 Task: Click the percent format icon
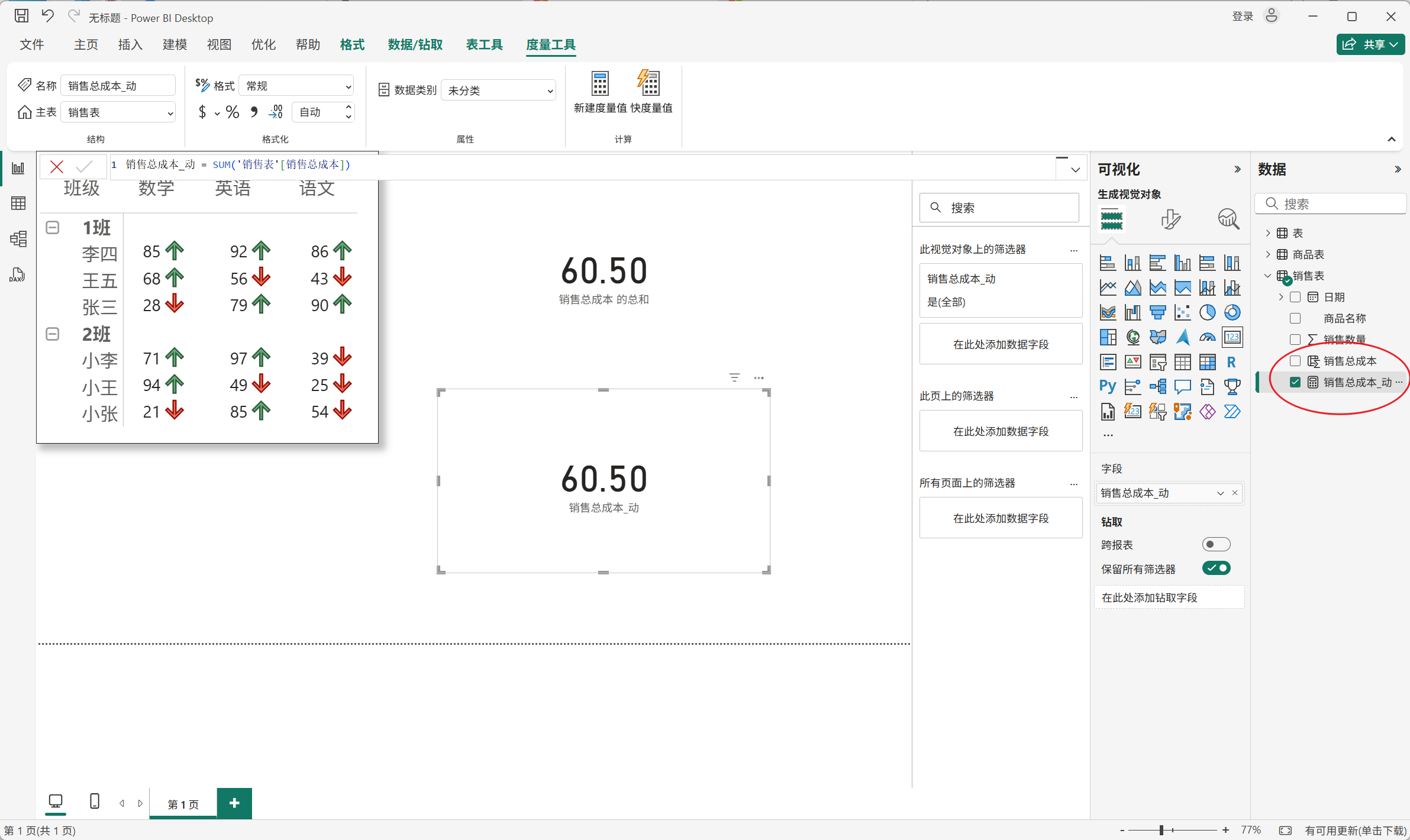(x=233, y=112)
